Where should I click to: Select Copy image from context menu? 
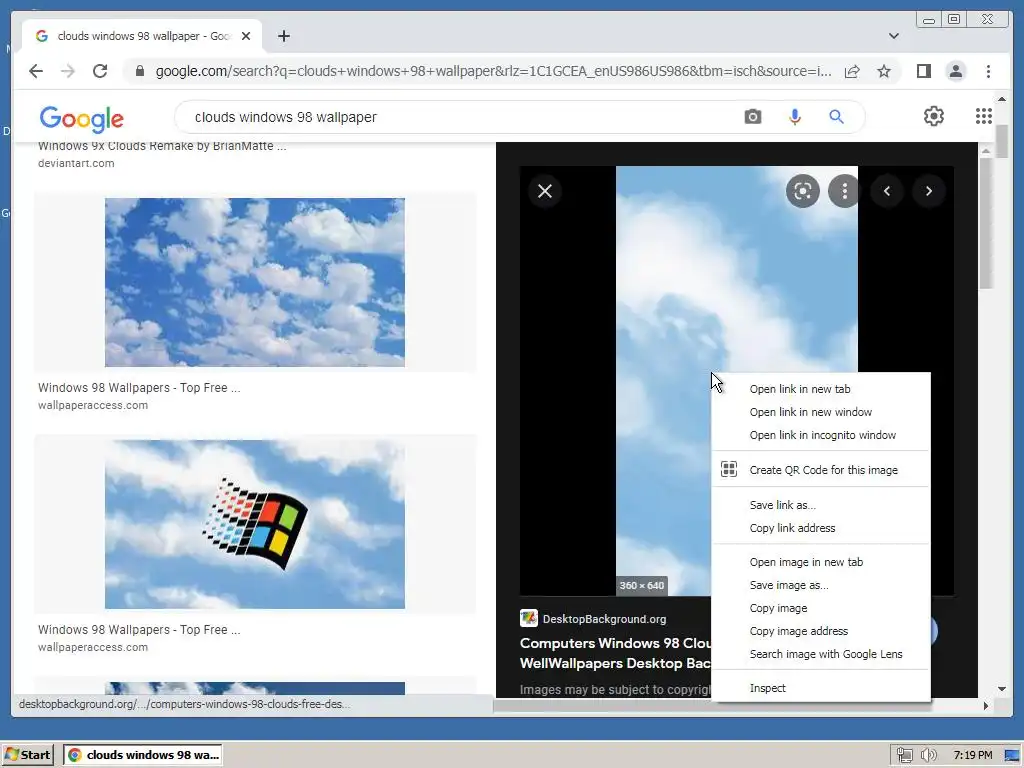[820, 608]
